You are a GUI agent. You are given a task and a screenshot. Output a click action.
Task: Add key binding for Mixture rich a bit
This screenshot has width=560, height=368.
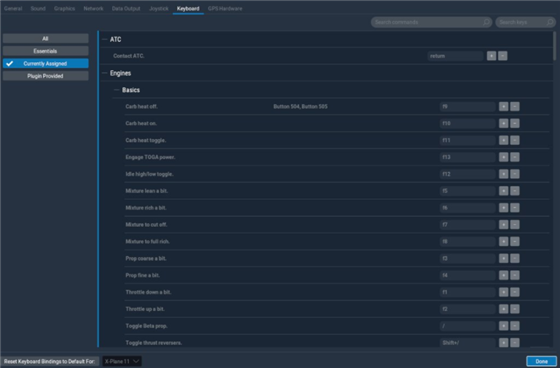point(504,208)
